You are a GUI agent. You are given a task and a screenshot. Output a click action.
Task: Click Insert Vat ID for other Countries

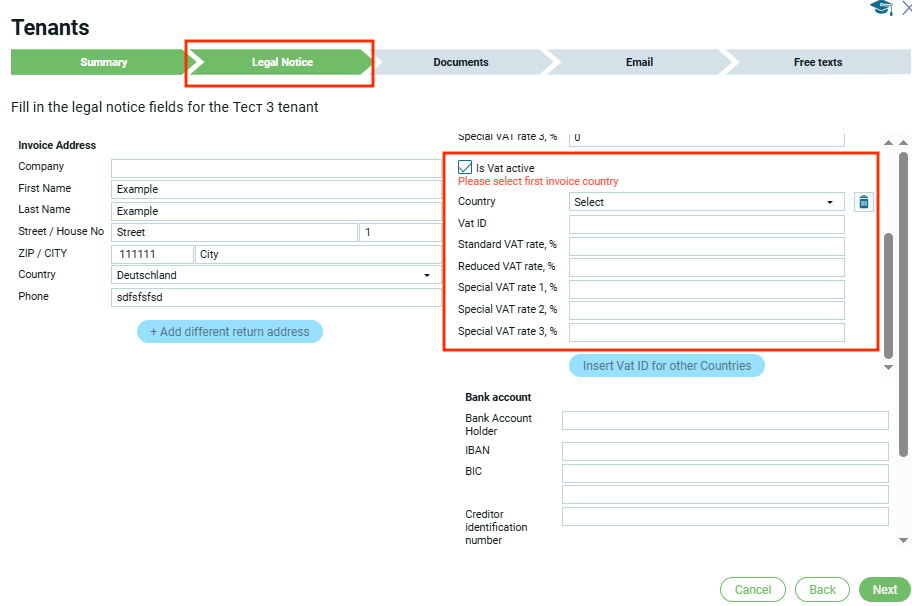click(666, 366)
